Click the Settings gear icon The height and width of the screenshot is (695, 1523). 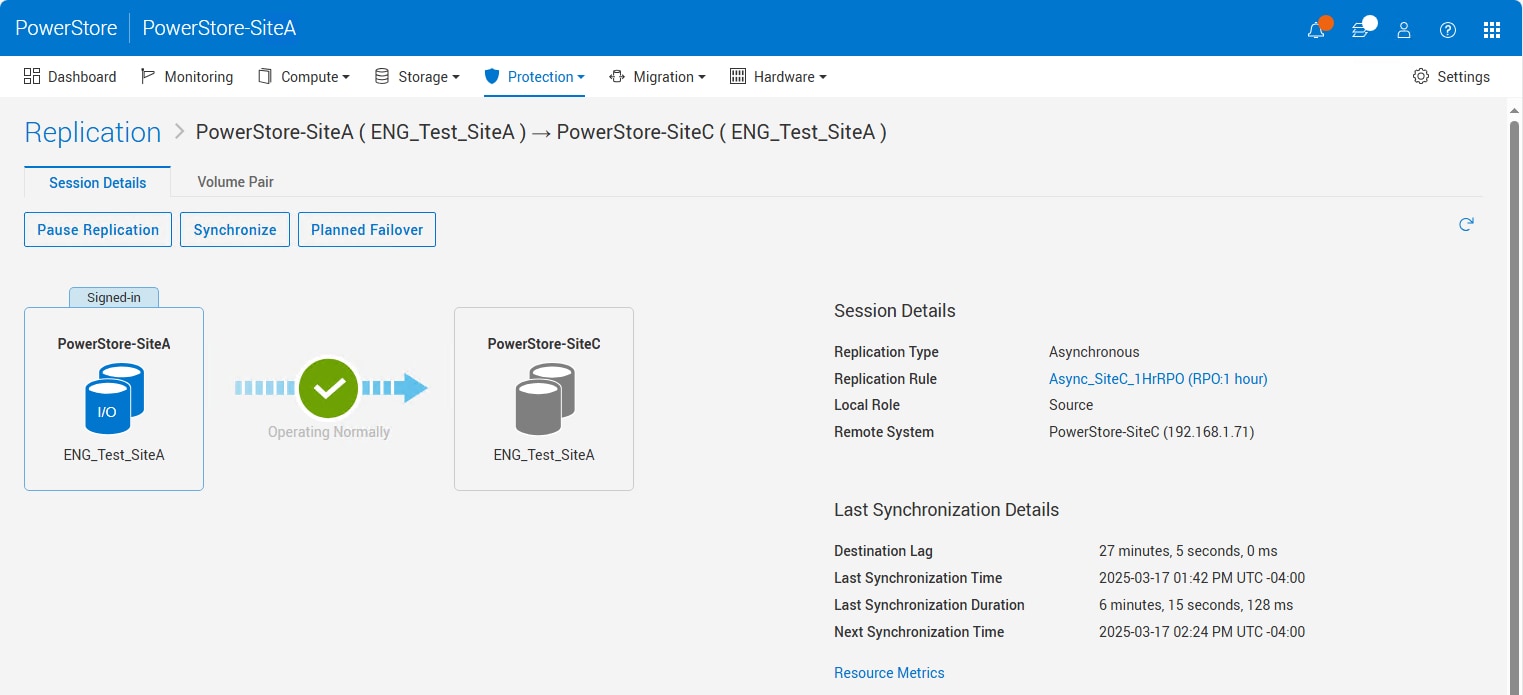coord(1421,76)
